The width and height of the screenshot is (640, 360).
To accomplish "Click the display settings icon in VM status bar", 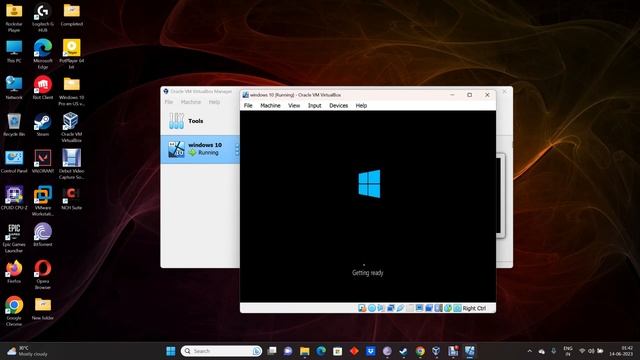I will [x=419, y=308].
